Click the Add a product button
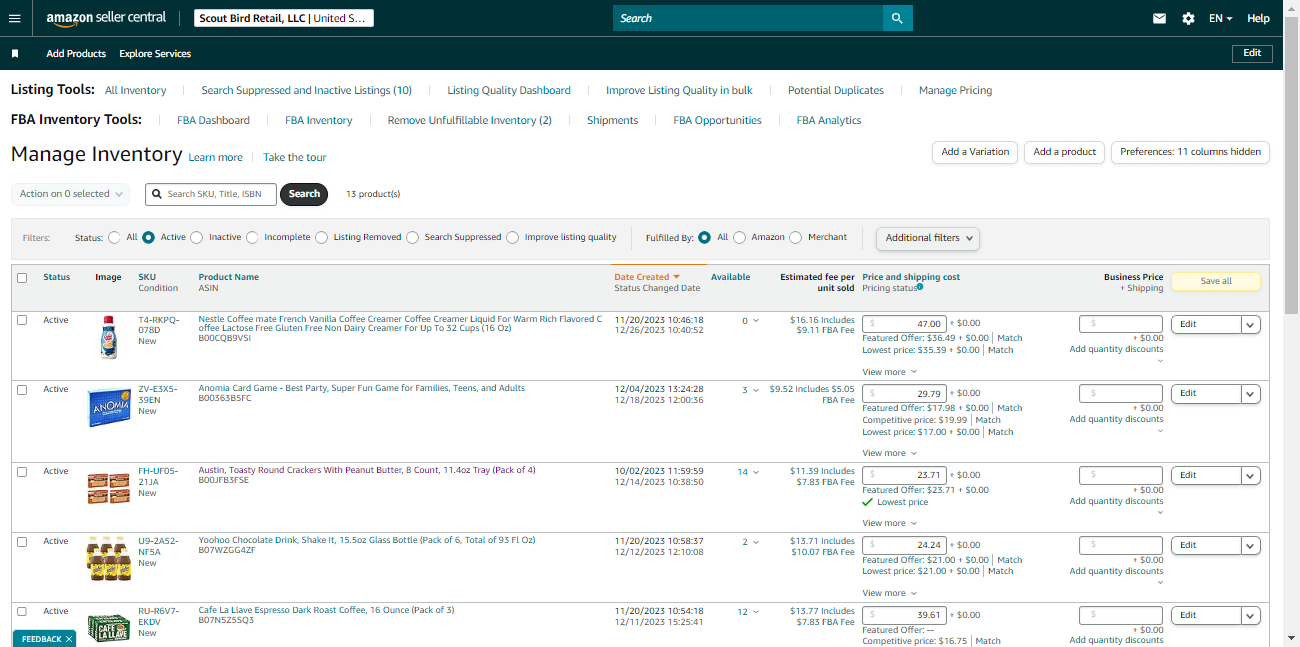The height and width of the screenshot is (647, 1300). (1065, 152)
